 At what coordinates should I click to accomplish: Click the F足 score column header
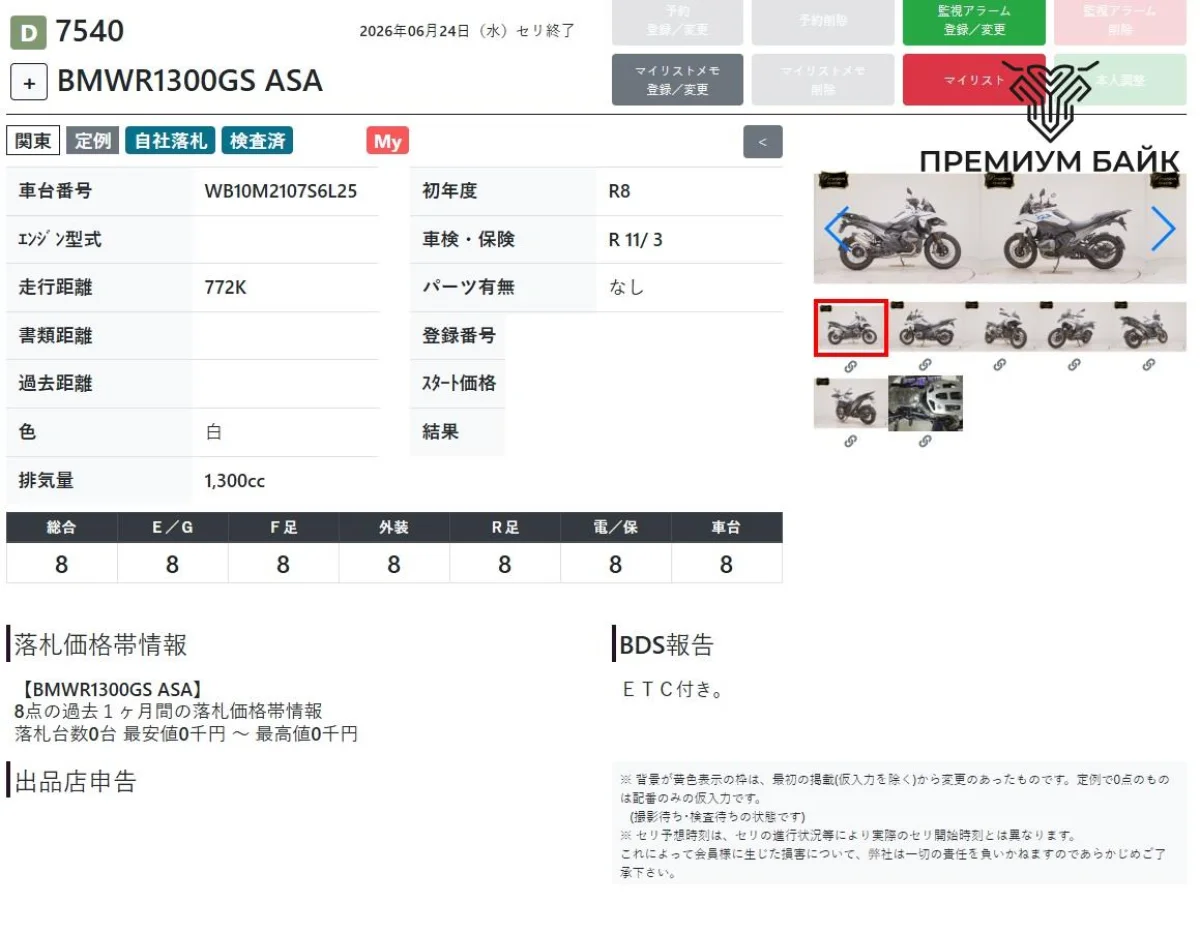point(283,527)
